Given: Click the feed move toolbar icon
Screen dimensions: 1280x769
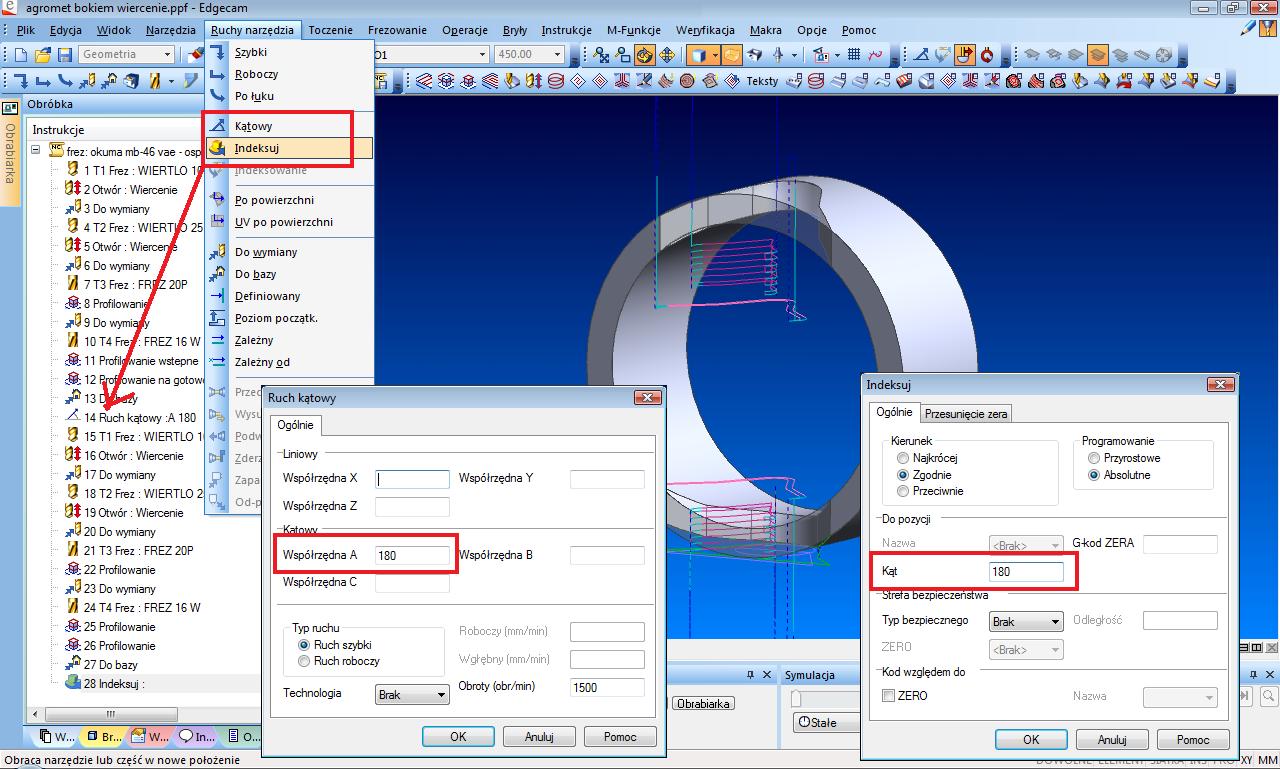Looking at the screenshot, I should [43, 81].
